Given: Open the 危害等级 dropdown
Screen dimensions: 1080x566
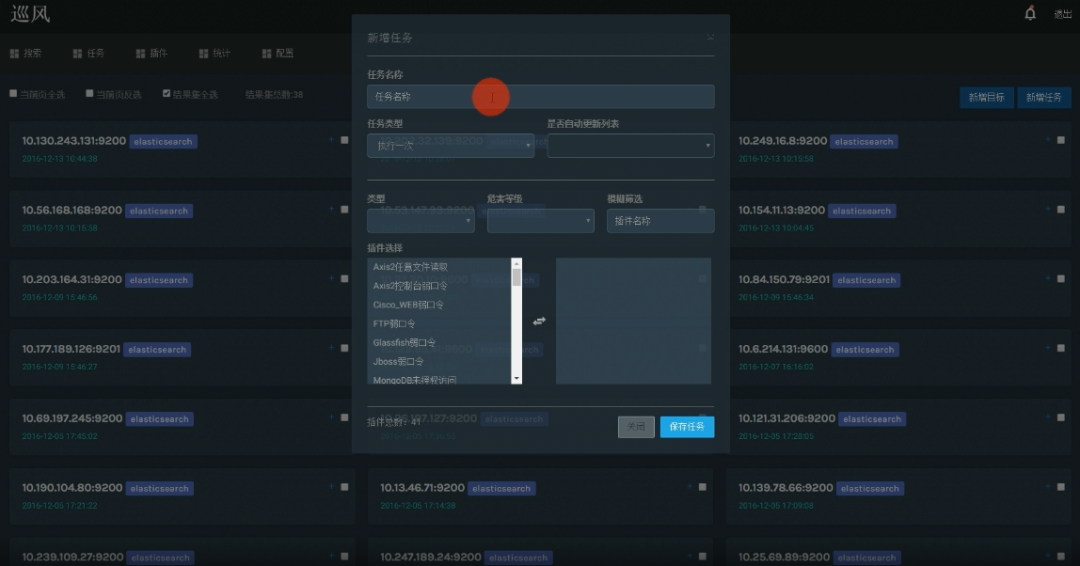Looking at the screenshot, I should (540, 220).
